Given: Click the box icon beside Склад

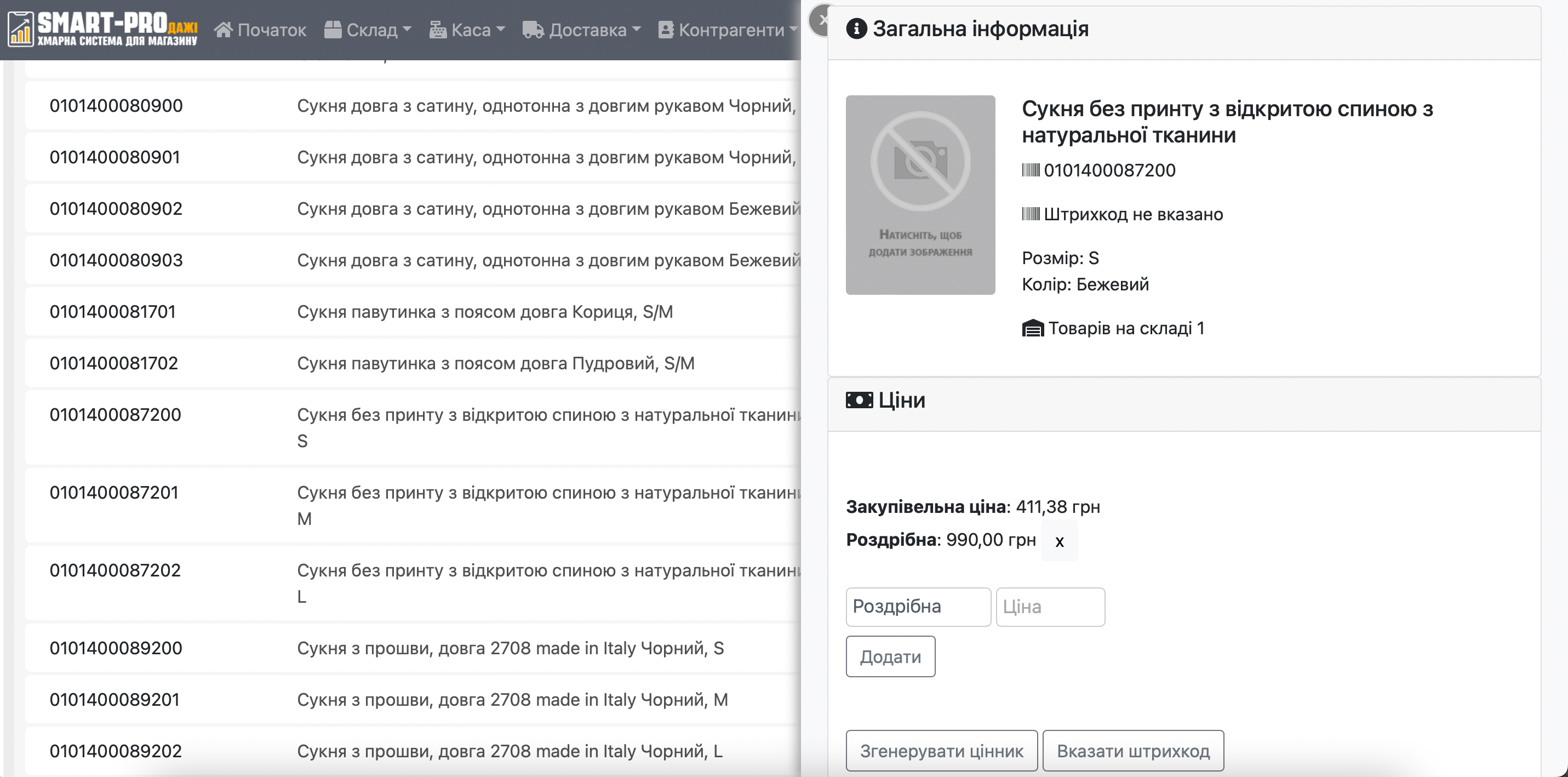Looking at the screenshot, I should (333, 30).
